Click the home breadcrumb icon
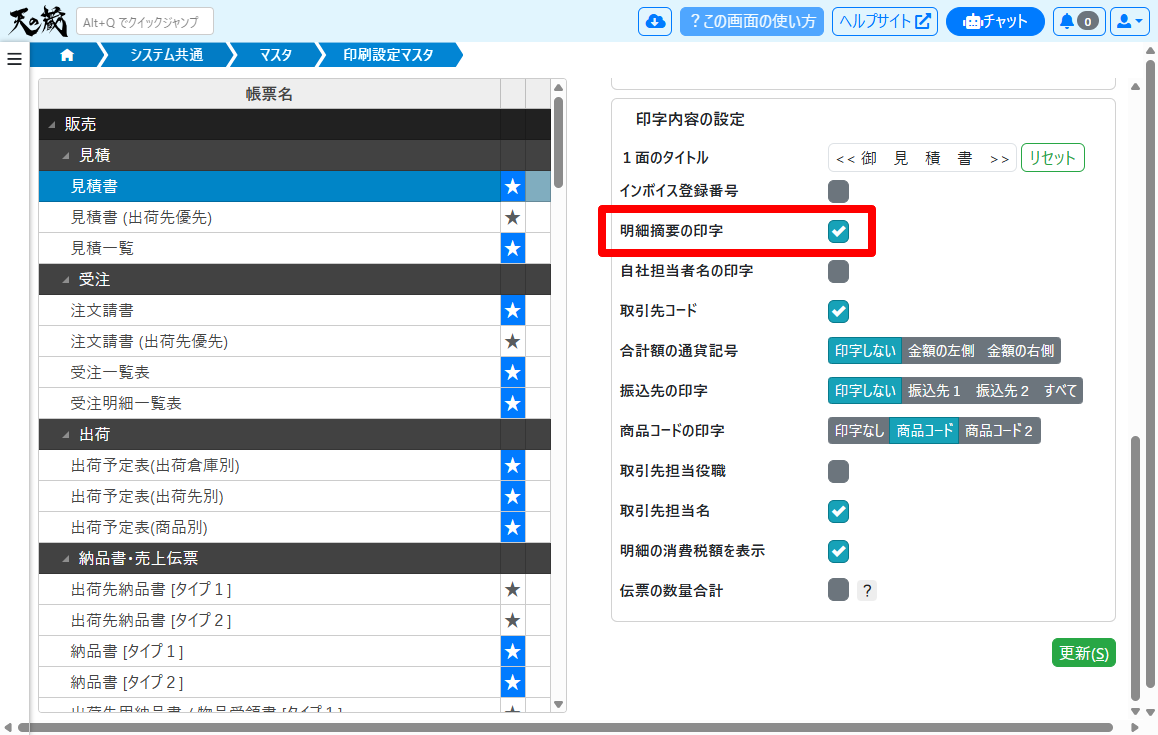The height and width of the screenshot is (735, 1158). coord(67,55)
